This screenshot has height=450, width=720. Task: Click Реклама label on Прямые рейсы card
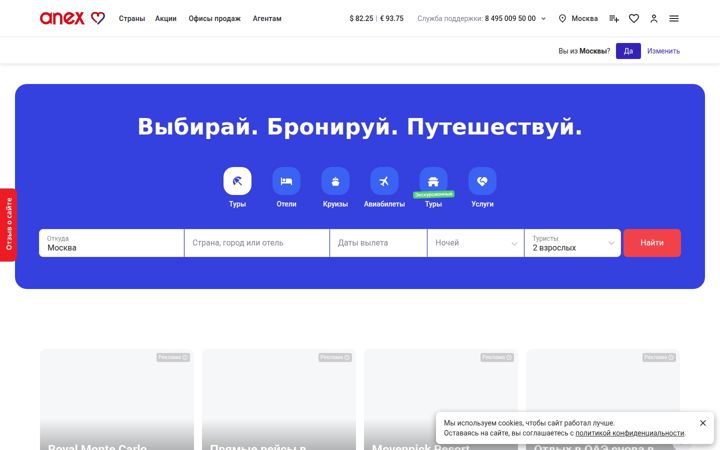335,357
